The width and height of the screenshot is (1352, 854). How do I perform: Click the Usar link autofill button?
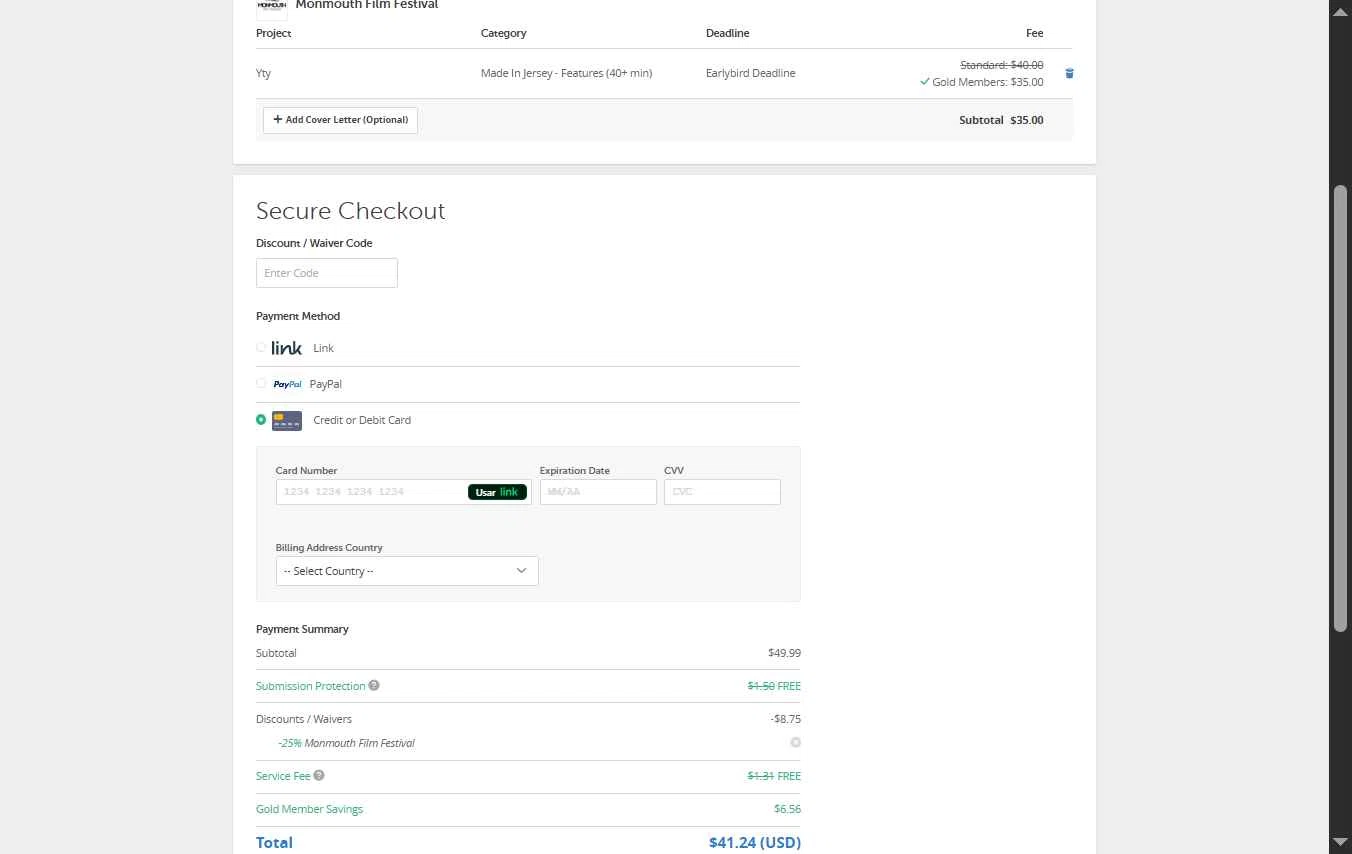coord(497,492)
